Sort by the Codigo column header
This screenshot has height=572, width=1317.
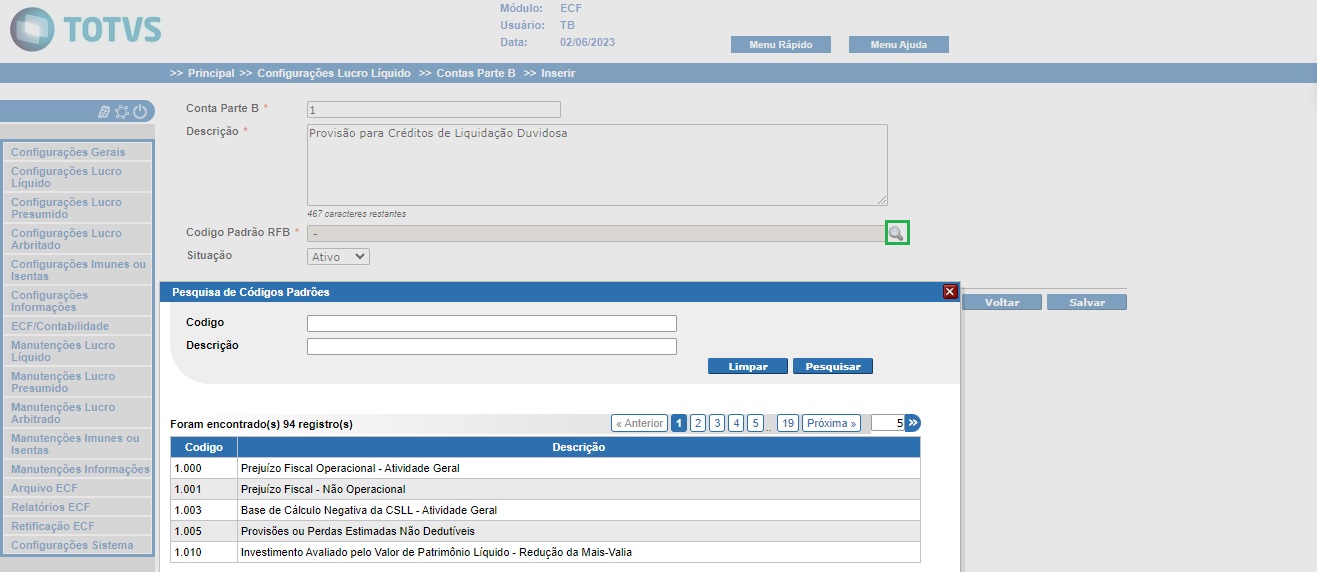click(x=204, y=447)
